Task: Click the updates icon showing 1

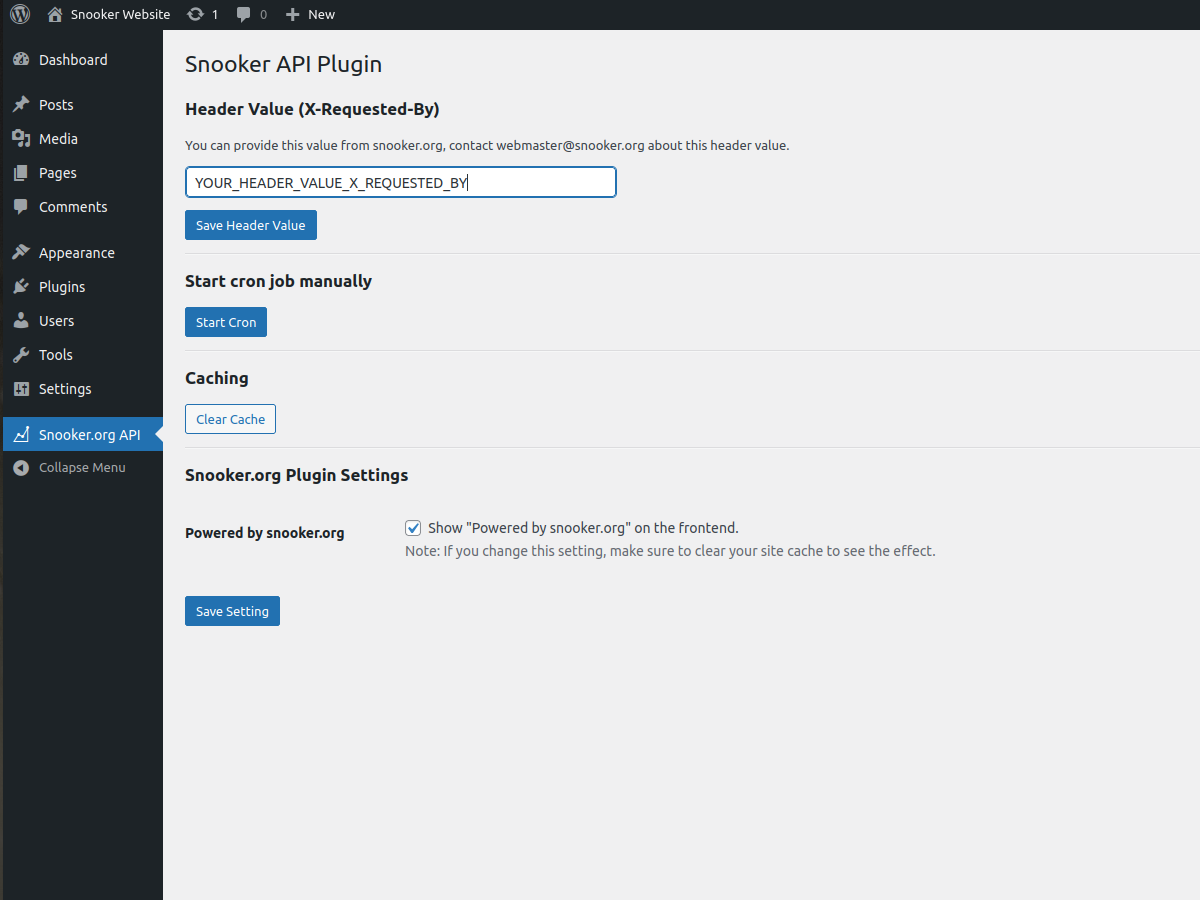Action: click(195, 15)
